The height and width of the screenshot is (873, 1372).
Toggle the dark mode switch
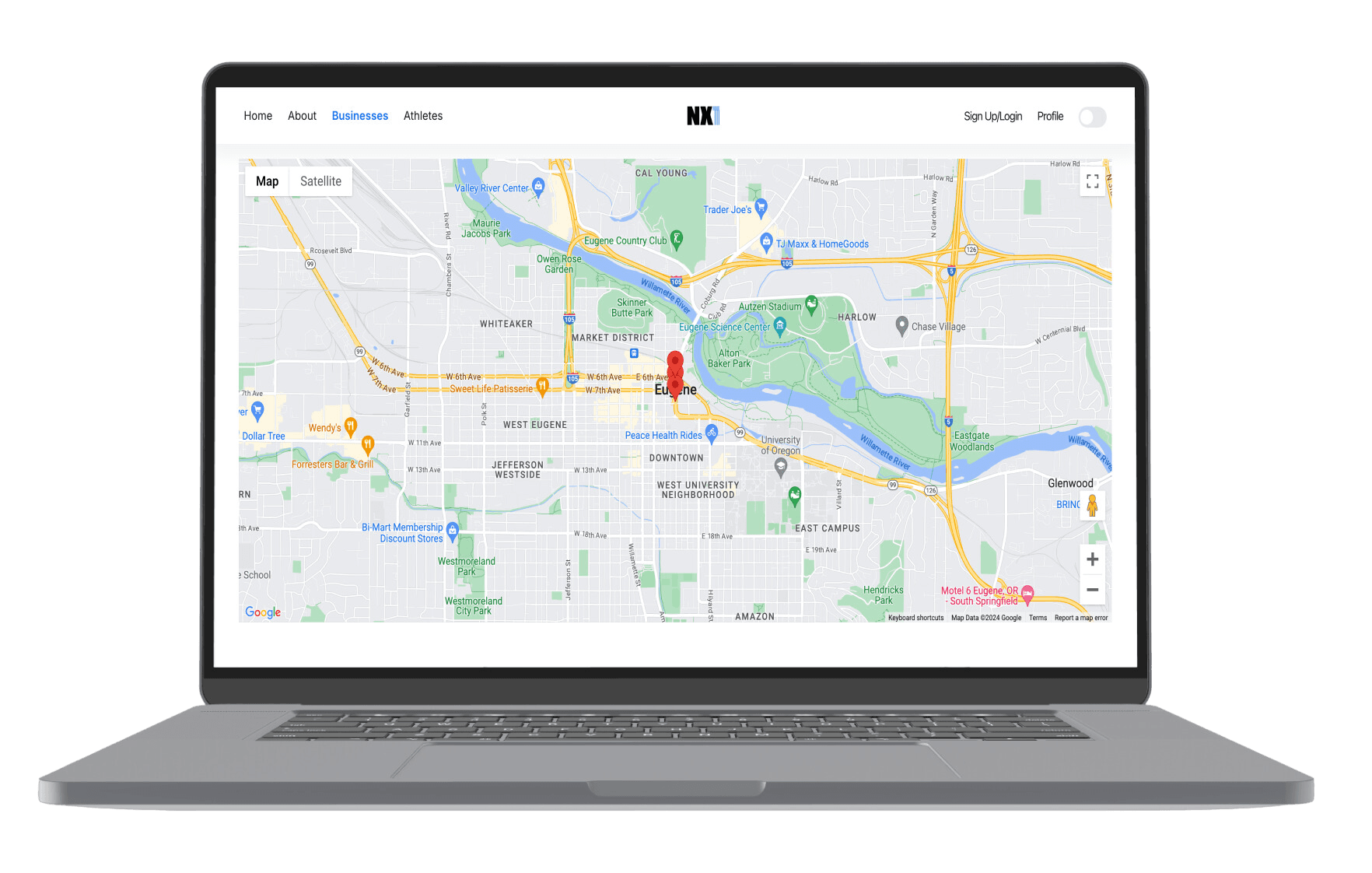[1092, 117]
